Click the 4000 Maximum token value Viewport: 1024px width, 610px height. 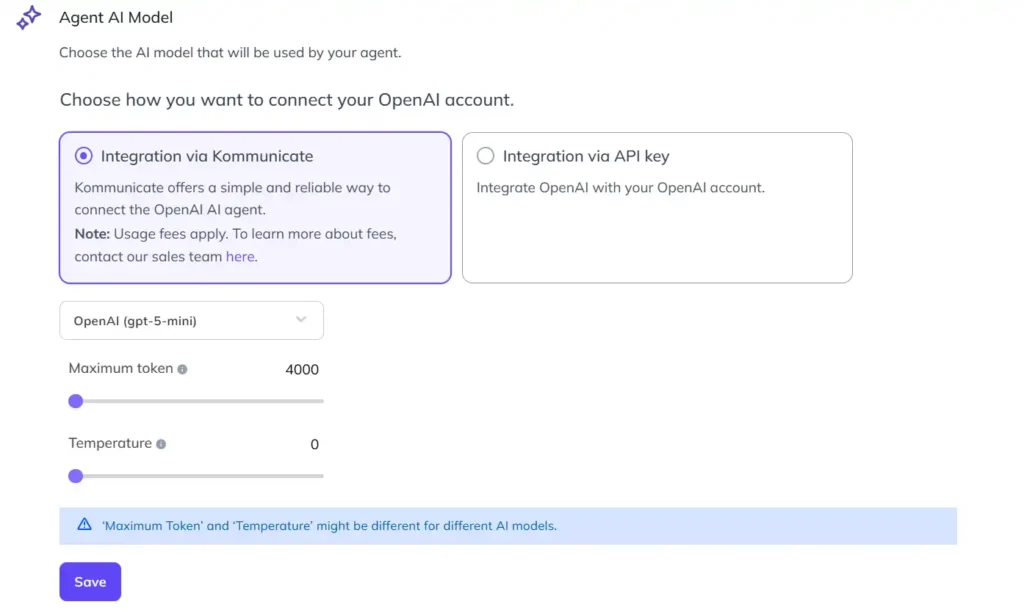tap(303, 369)
